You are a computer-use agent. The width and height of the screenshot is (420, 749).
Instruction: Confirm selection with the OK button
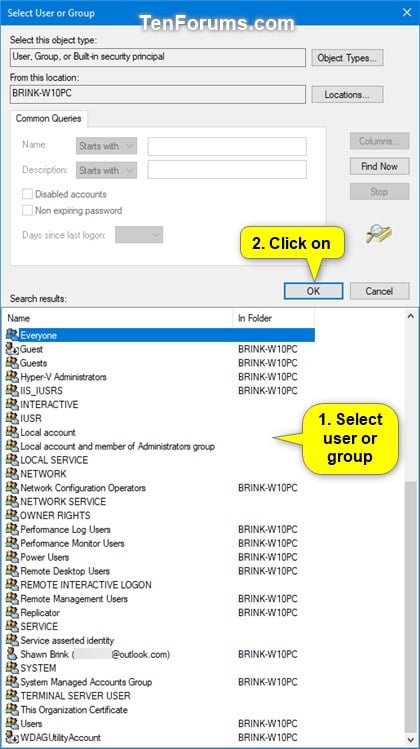[x=313, y=291]
